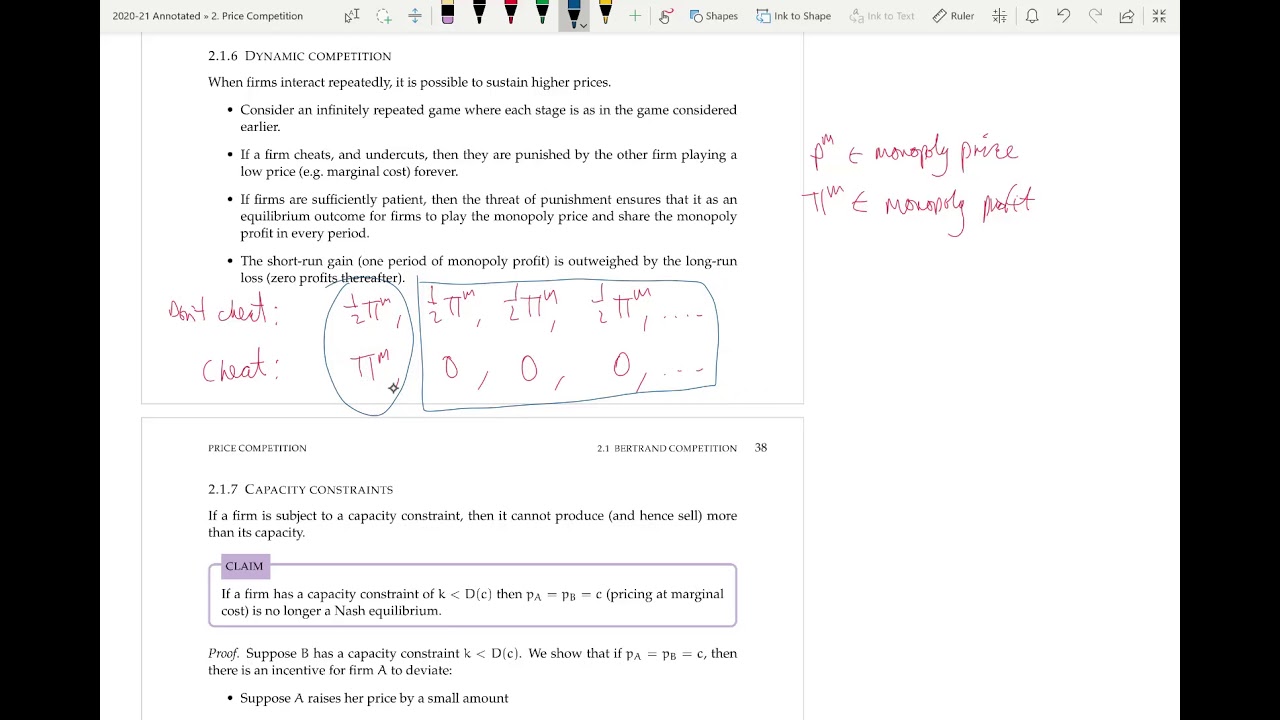This screenshot has height=720, width=1280.
Task: Pick the yellow highlighter
Action: [605, 14]
